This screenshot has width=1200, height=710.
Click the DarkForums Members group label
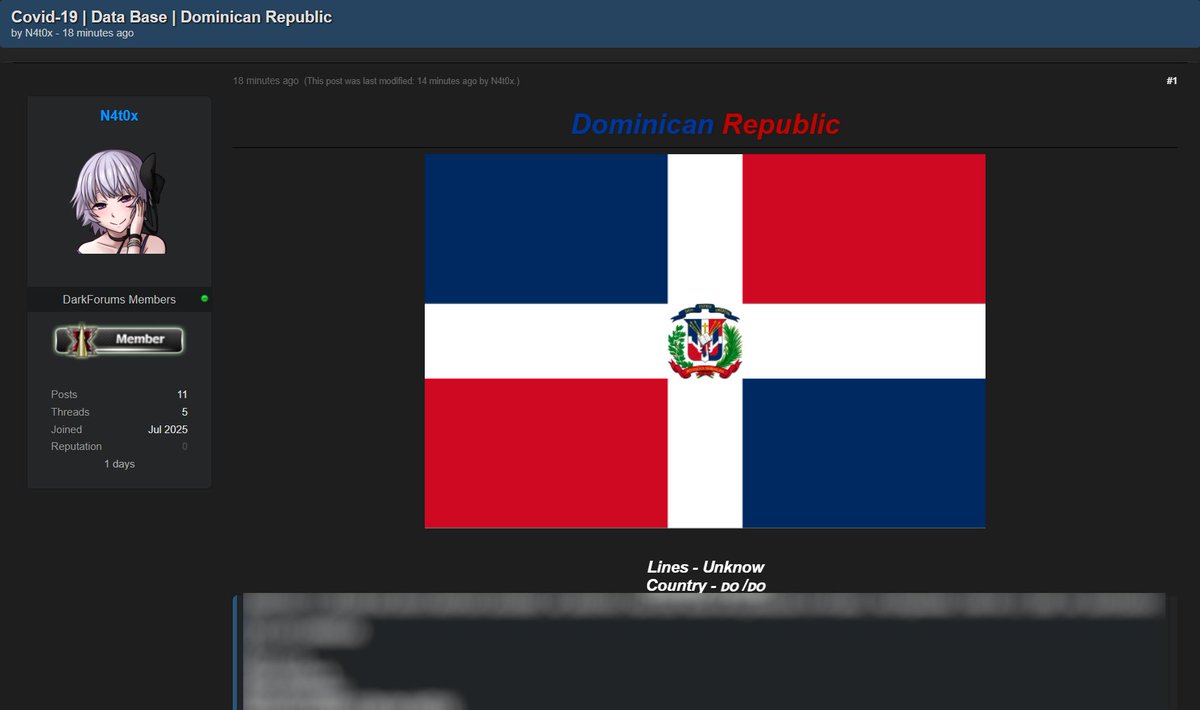coord(119,300)
